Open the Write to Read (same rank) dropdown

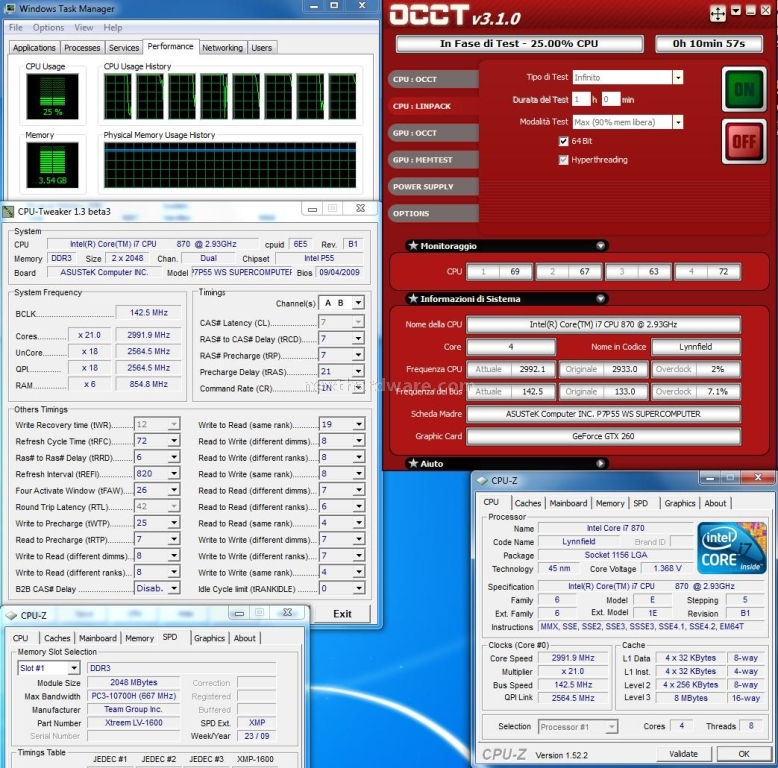click(359, 424)
